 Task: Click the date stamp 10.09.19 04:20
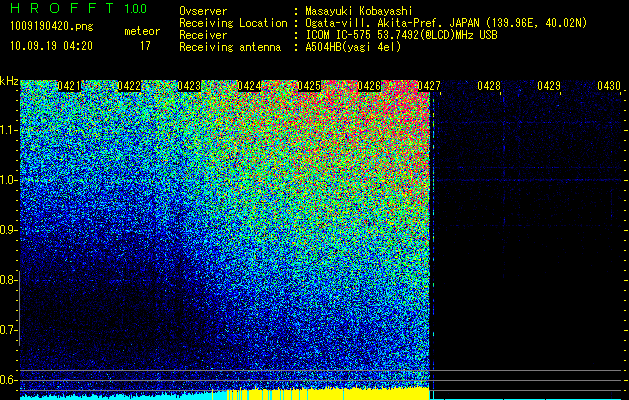tap(51, 46)
